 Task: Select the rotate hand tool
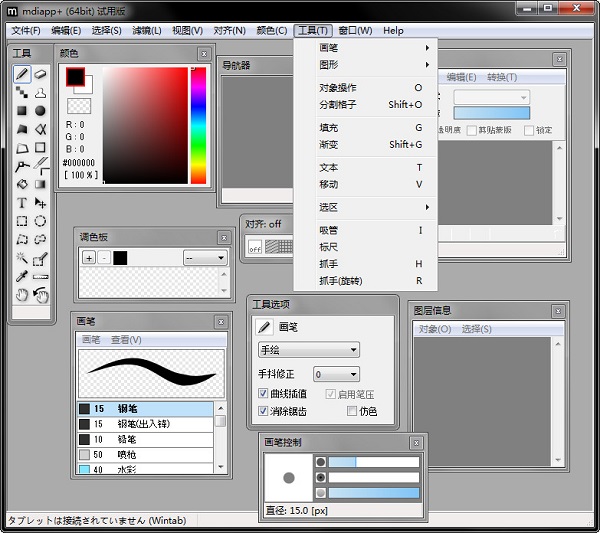pos(40,295)
